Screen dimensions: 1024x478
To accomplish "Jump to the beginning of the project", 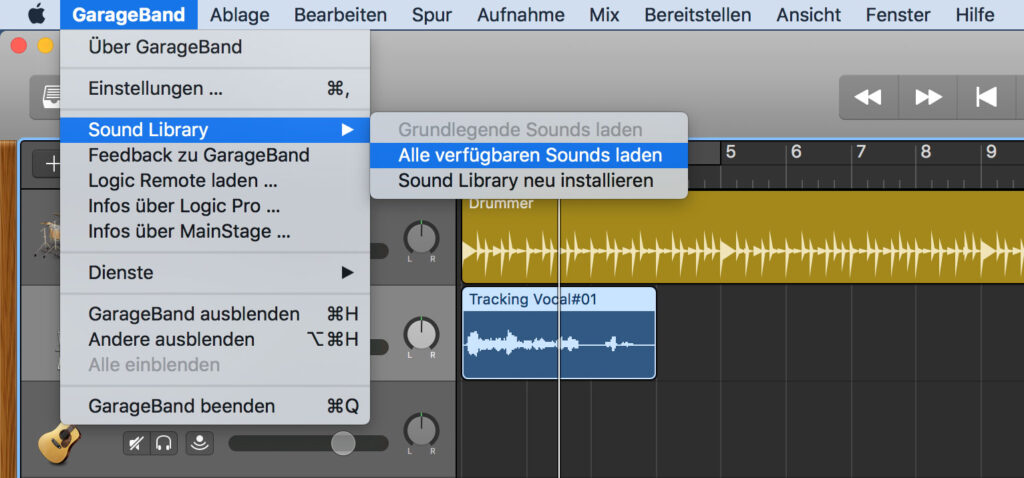I will pos(986,97).
